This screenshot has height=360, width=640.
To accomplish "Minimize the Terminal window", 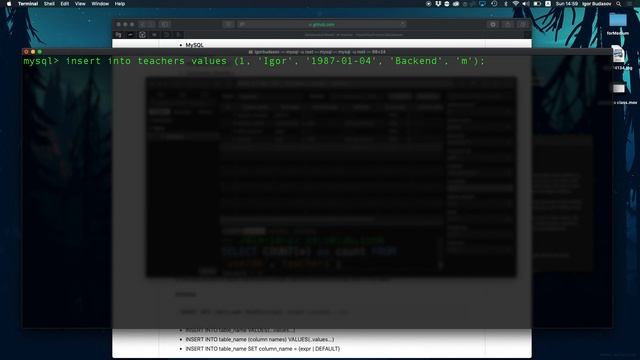I will pyautogui.click(x=33, y=52).
